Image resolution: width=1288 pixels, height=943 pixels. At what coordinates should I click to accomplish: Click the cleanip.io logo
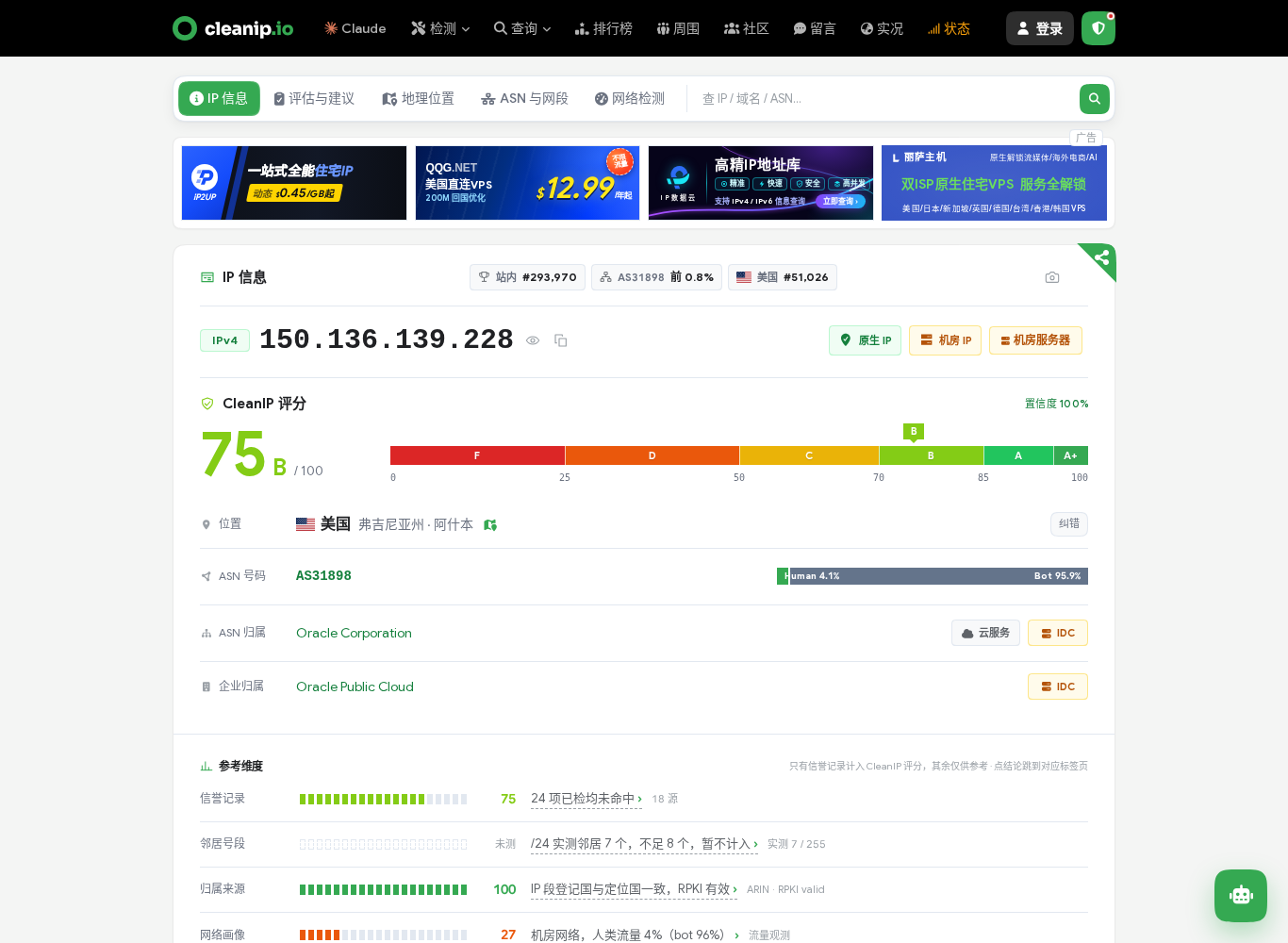[233, 28]
